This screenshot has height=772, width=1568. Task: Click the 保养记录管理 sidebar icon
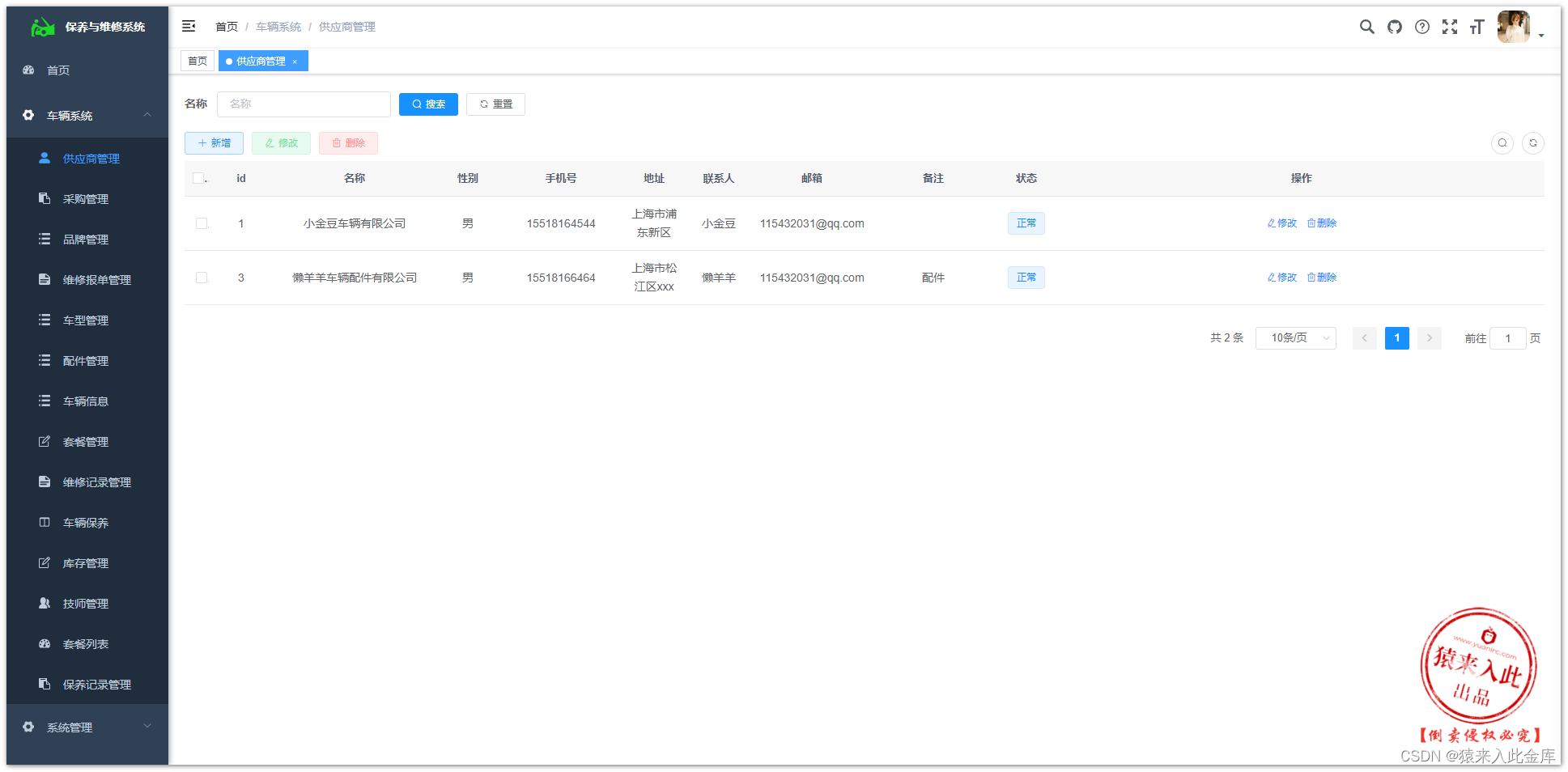pyautogui.click(x=45, y=684)
